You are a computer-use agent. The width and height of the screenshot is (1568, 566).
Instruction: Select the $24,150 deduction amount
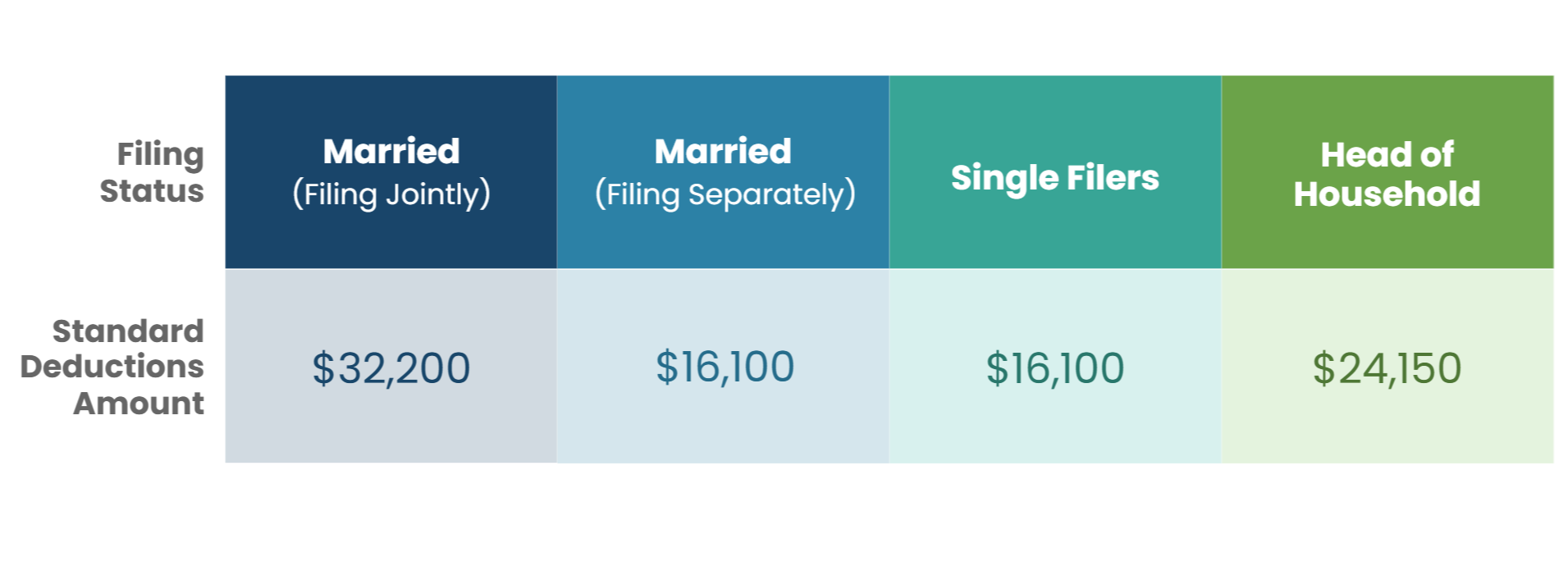coord(1387,367)
